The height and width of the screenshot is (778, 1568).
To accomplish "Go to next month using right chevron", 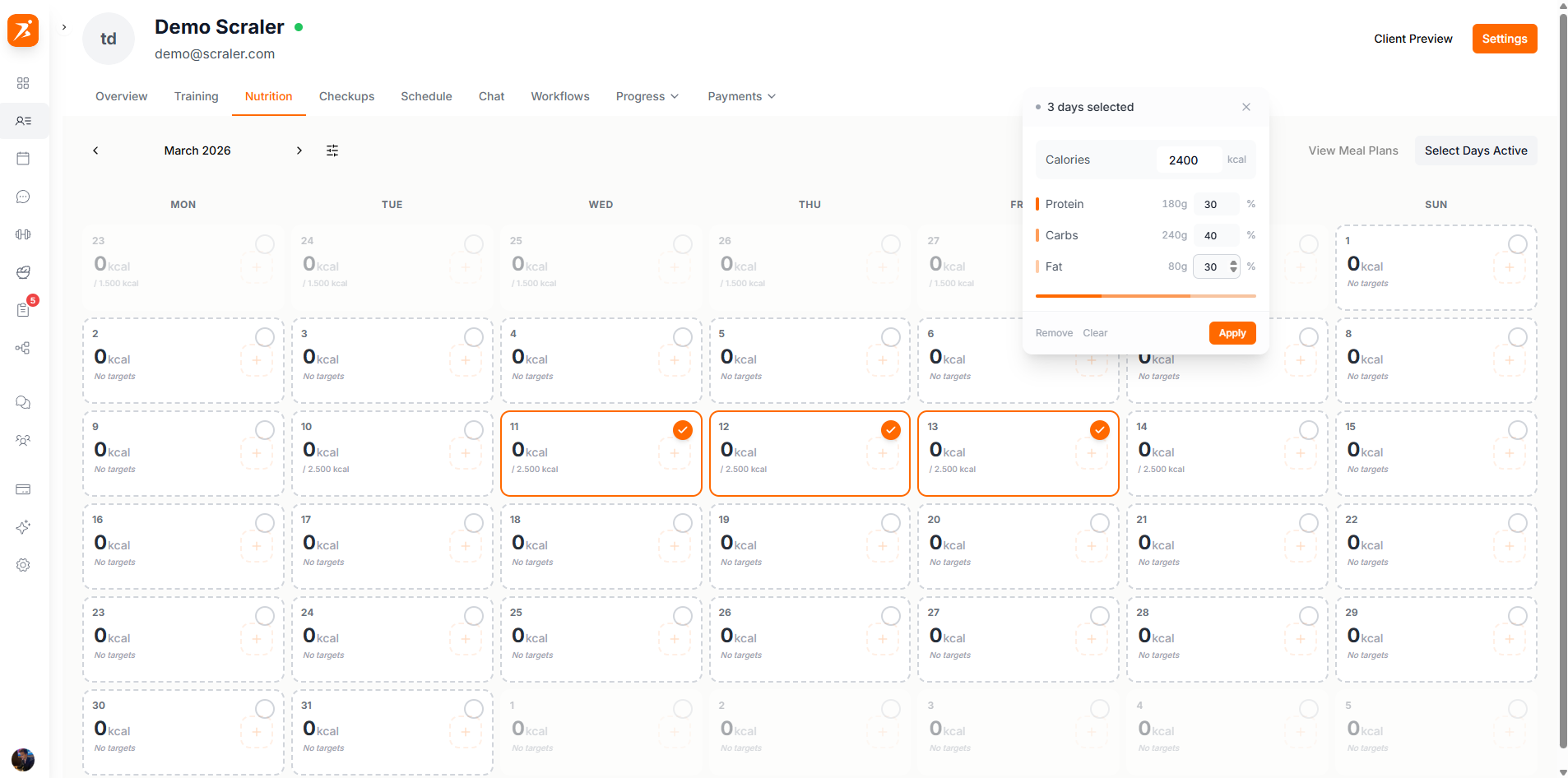I will click(299, 151).
